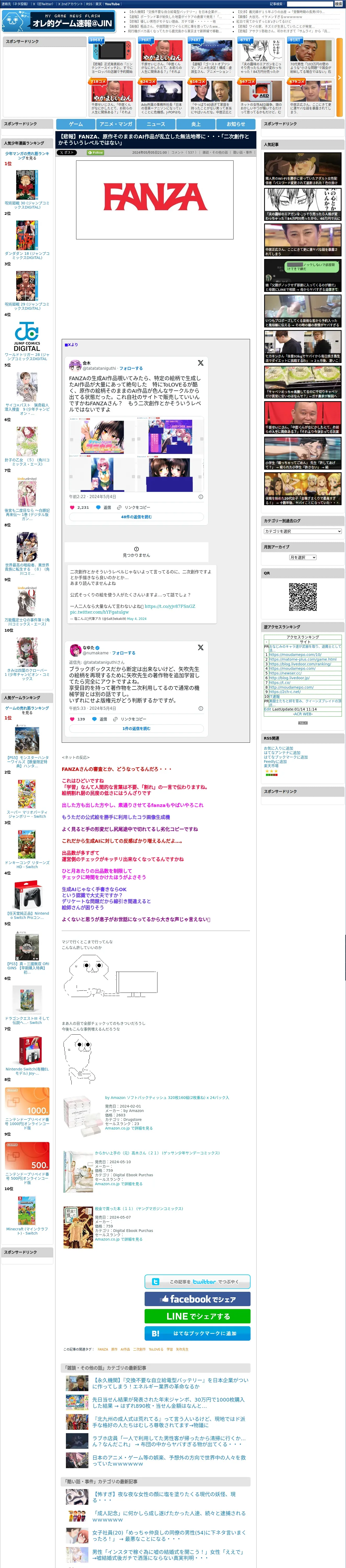Image resolution: width=346 pixels, height=1568 pixels.
Task: Select the アニメ・マンガ navigation tab
Action: pyautogui.click(x=116, y=124)
